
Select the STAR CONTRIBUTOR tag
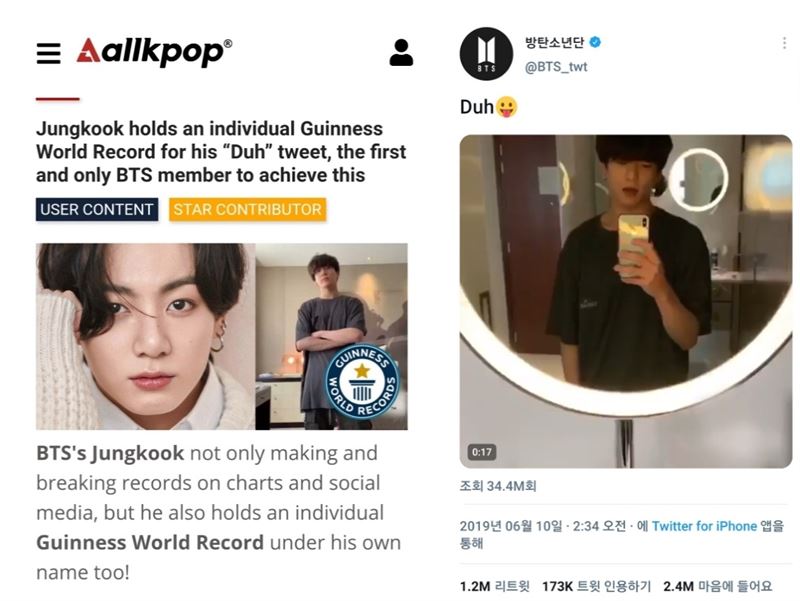coord(247,210)
